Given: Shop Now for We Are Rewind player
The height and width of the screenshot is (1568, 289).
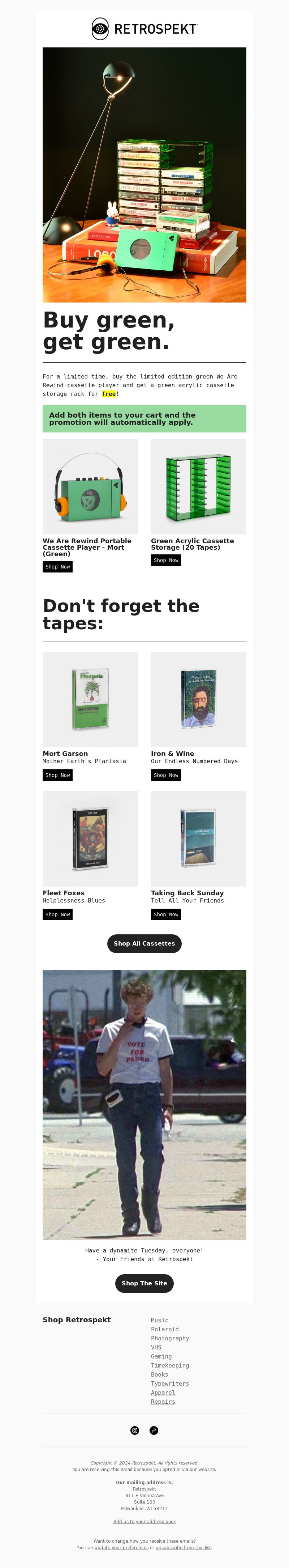Looking at the screenshot, I should (x=58, y=567).
